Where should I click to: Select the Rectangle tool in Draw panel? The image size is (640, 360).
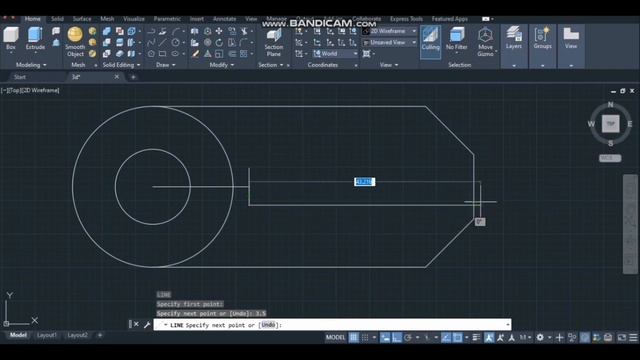coord(162,53)
